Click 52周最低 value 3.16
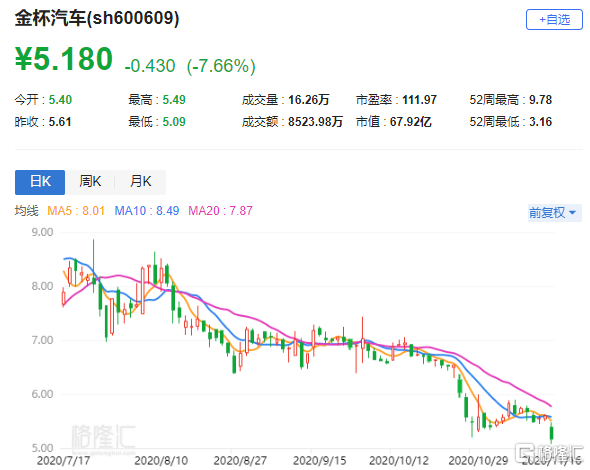This screenshot has height=470, width=590. tap(540, 122)
